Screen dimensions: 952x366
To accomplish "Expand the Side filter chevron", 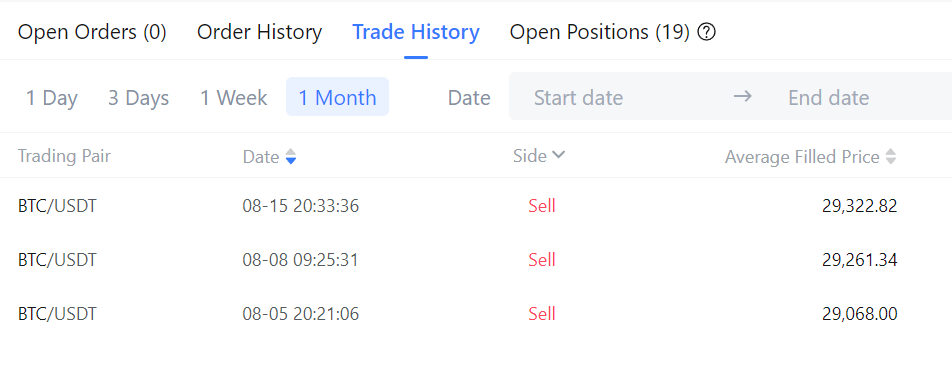I will [559, 156].
